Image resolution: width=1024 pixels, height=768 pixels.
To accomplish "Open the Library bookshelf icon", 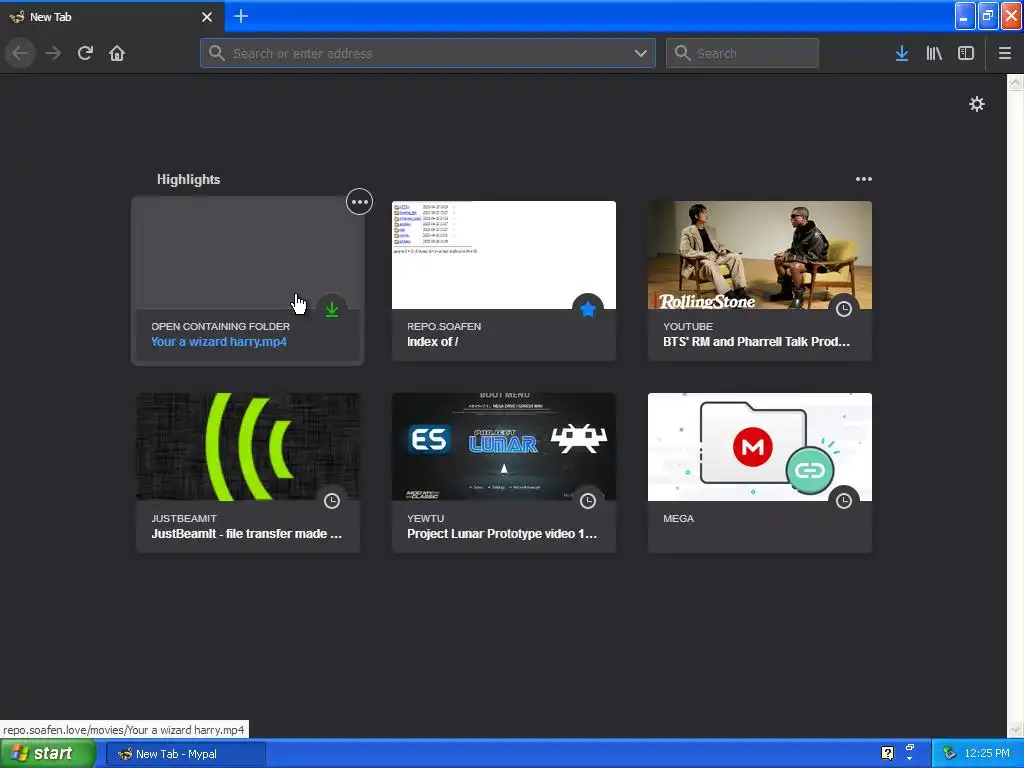I will pyautogui.click(x=934, y=53).
